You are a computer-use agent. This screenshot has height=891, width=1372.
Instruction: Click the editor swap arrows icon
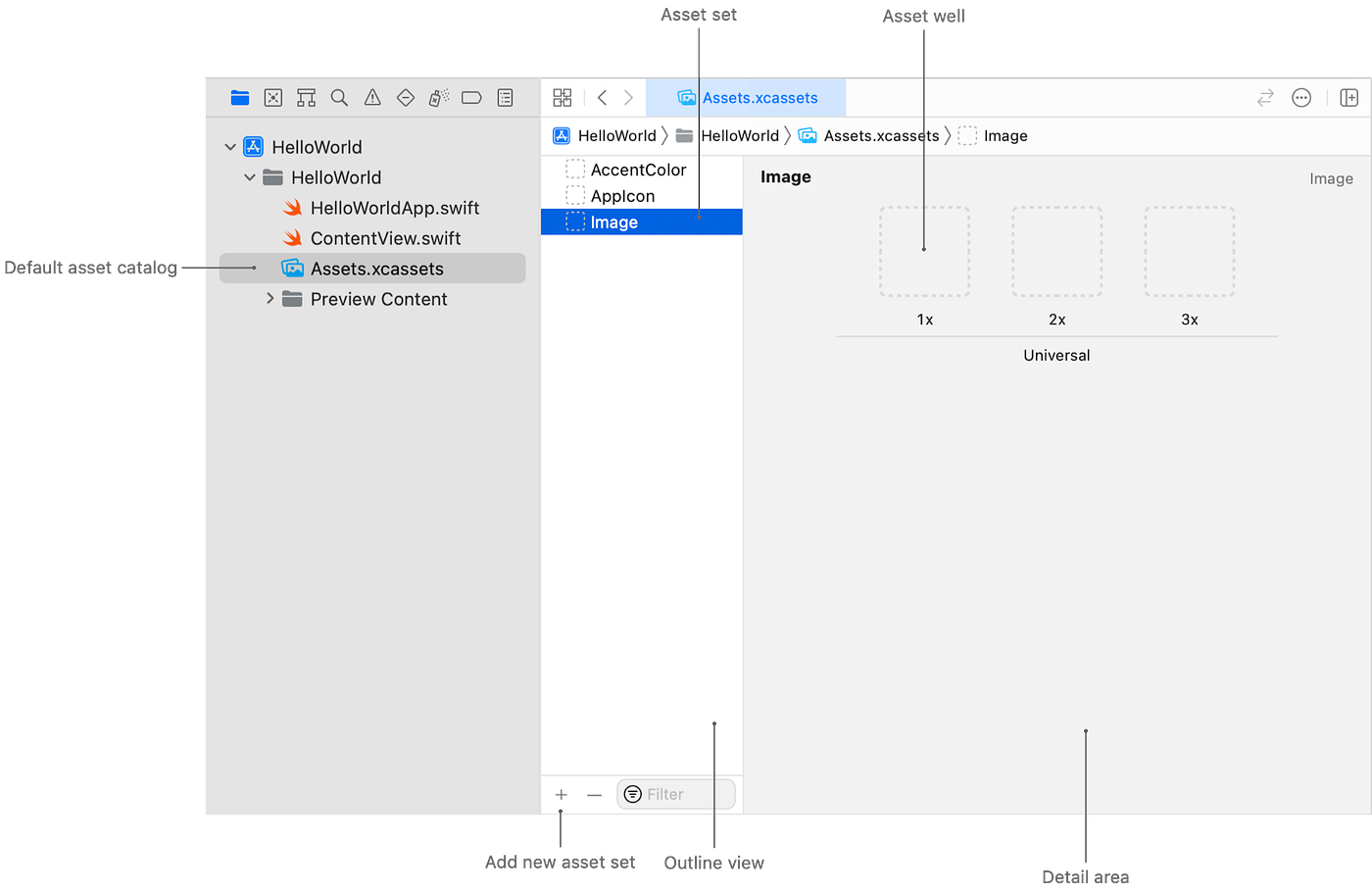1266,98
